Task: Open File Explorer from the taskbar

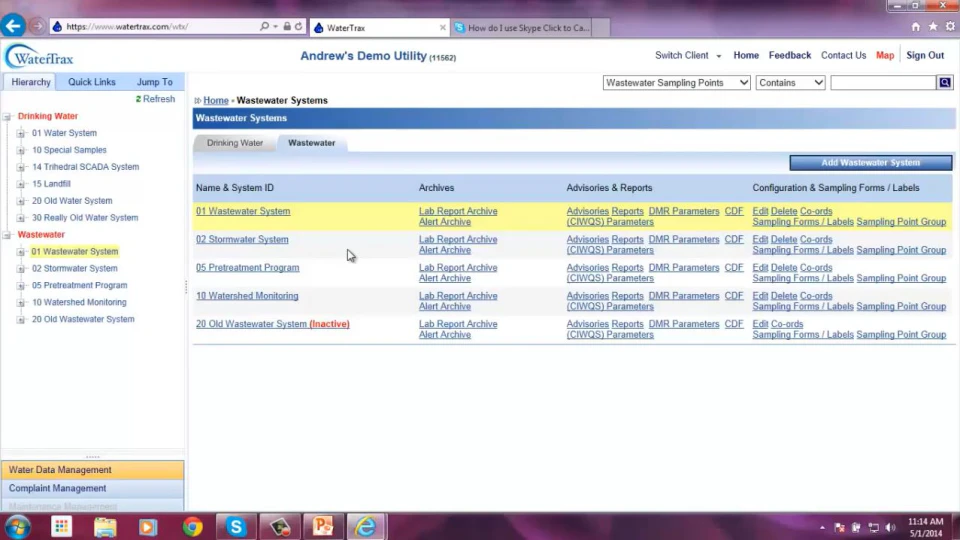Action: click(105, 527)
